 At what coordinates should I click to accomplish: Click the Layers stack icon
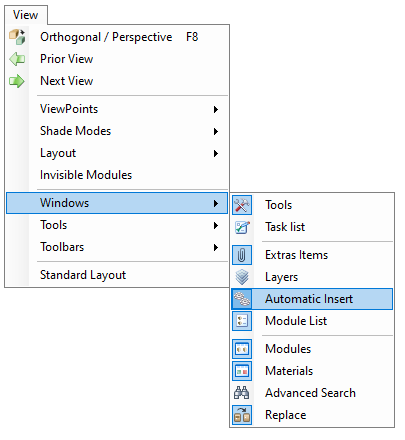tap(242, 277)
